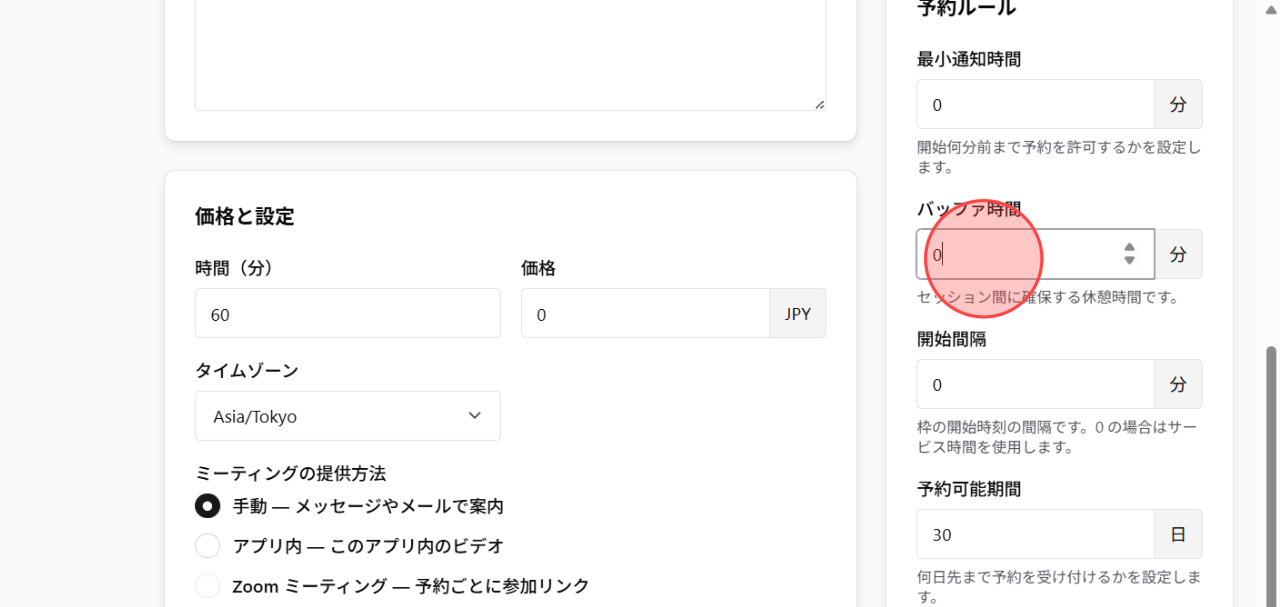The height and width of the screenshot is (607, 1280).
Task: Select Zoom ミーティング radio option
Action: (x=207, y=586)
